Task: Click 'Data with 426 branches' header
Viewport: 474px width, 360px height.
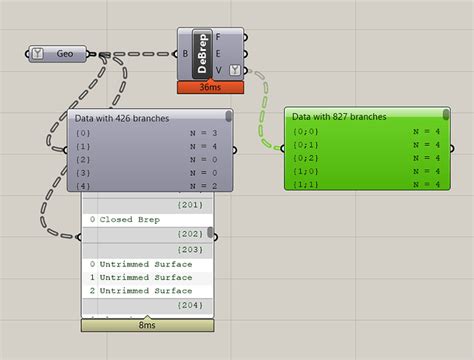Action: pos(122,118)
